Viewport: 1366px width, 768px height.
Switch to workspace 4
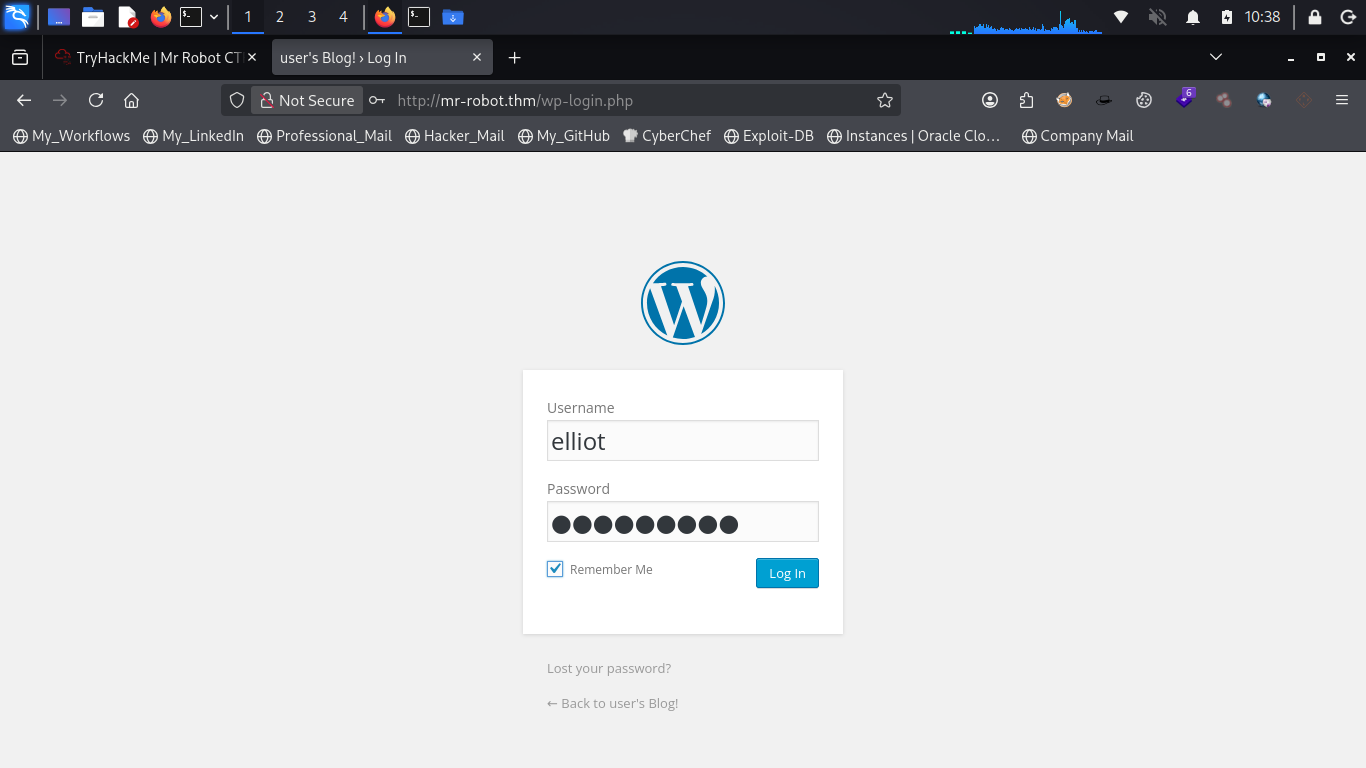point(344,17)
